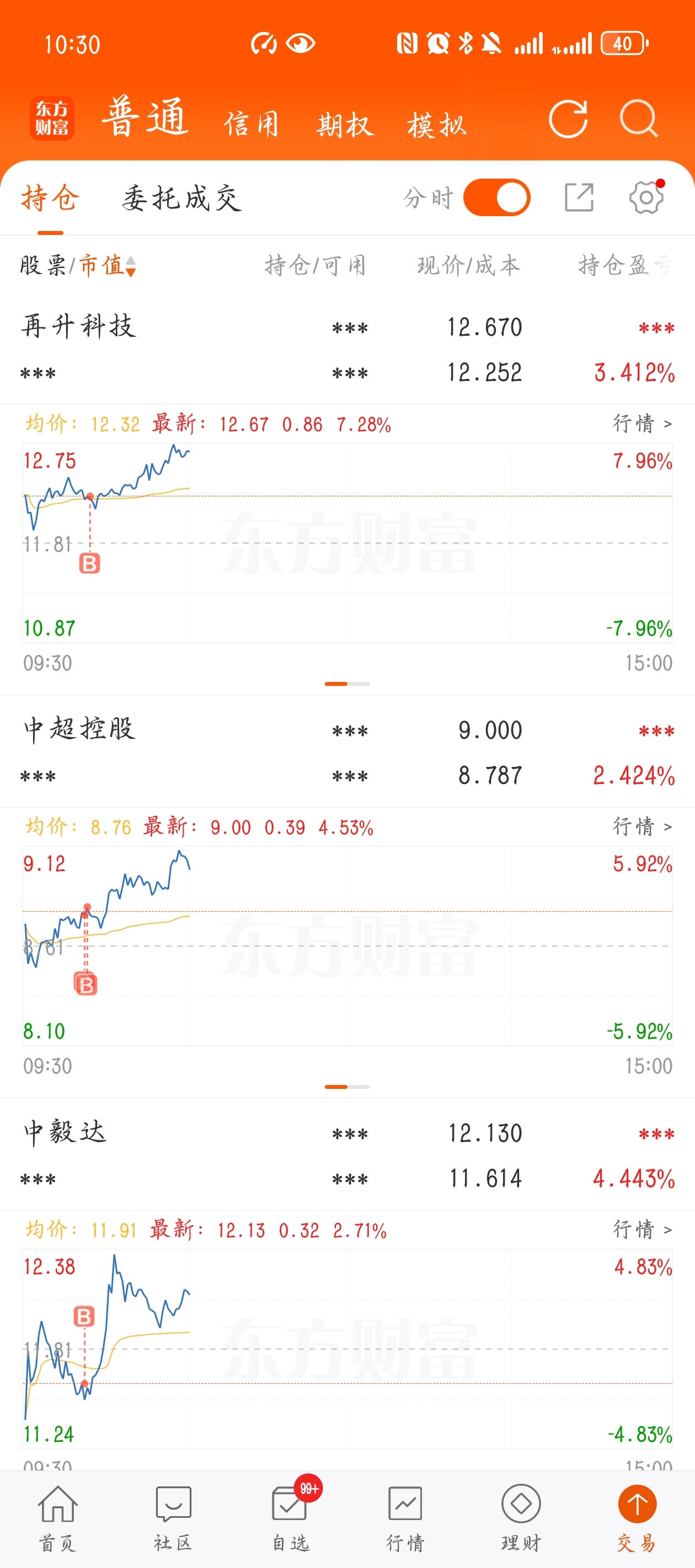Viewport: 695px width, 1568px height.
Task: Sort holdings by 市值 arrow
Action: 130,266
